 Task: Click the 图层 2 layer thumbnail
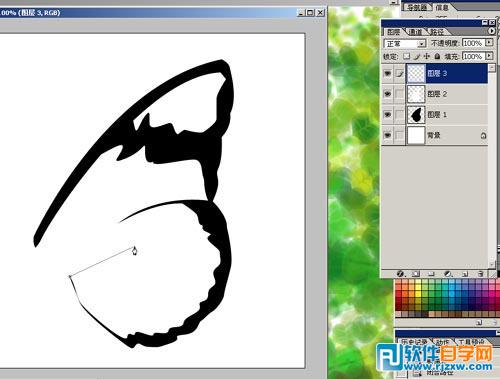416,94
